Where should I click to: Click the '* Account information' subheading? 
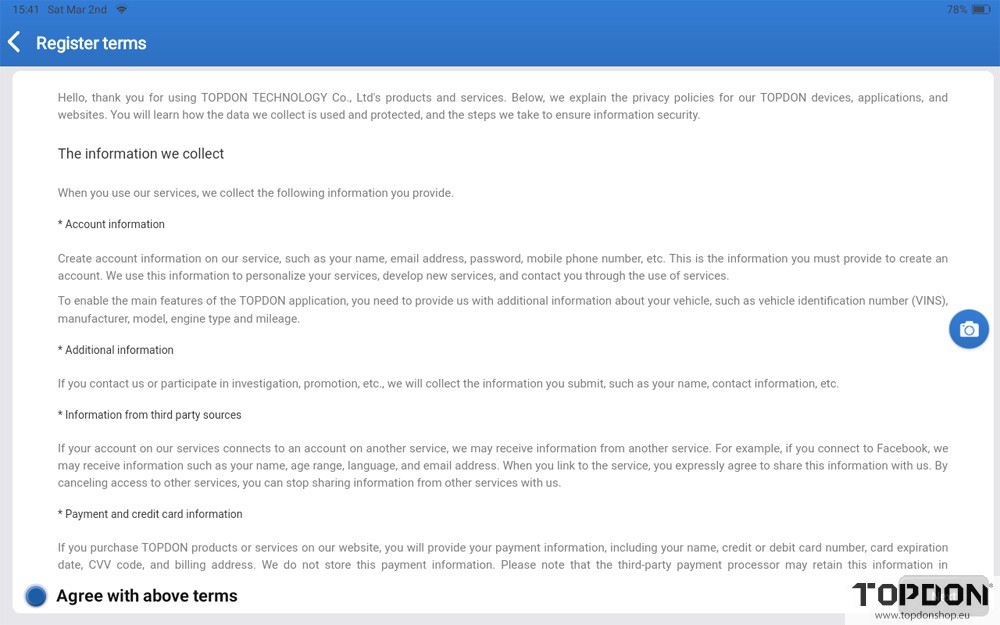pyautogui.click(x=111, y=224)
